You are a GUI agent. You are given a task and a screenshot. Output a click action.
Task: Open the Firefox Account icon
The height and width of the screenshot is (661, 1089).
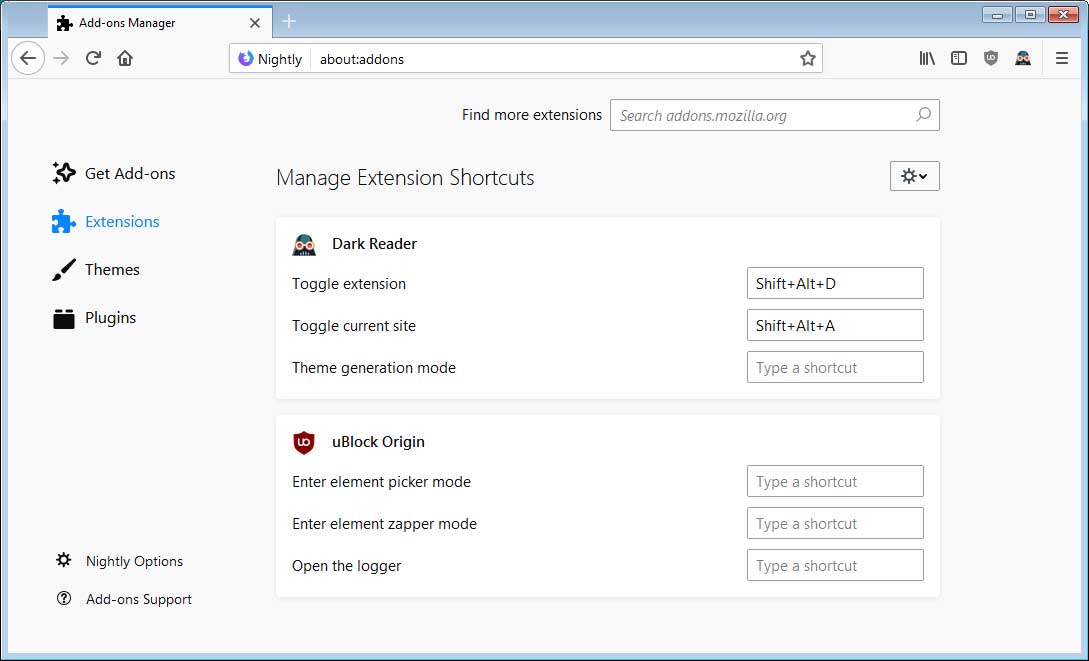click(x=1023, y=58)
